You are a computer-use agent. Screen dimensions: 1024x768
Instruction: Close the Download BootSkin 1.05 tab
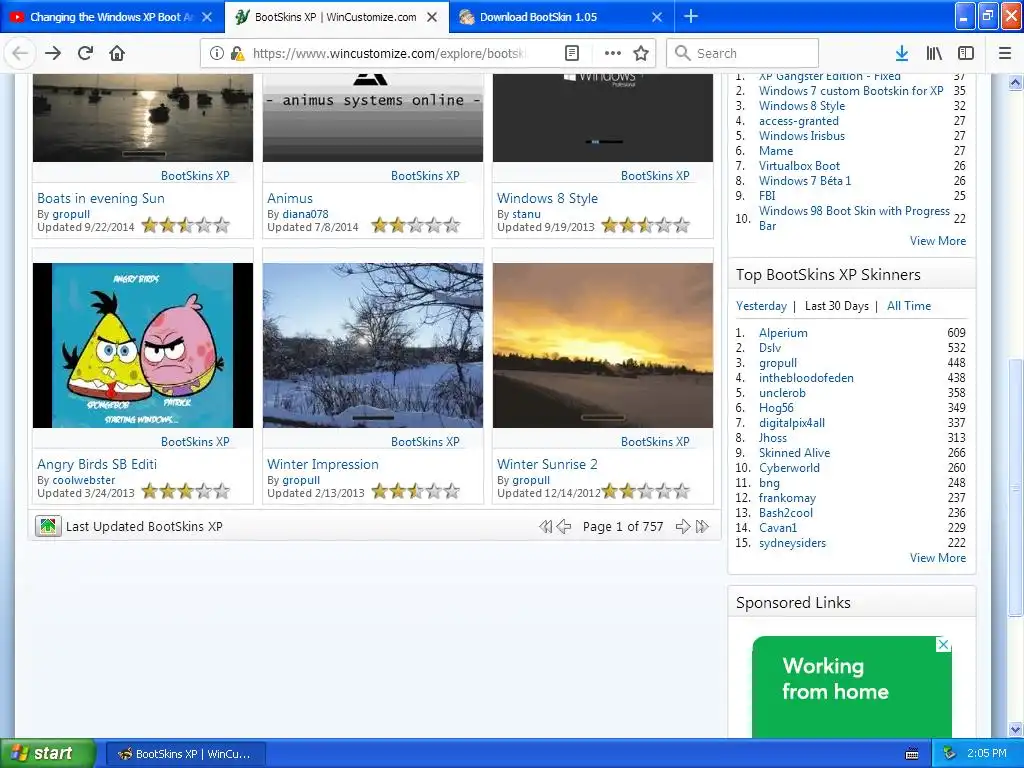tap(657, 17)
